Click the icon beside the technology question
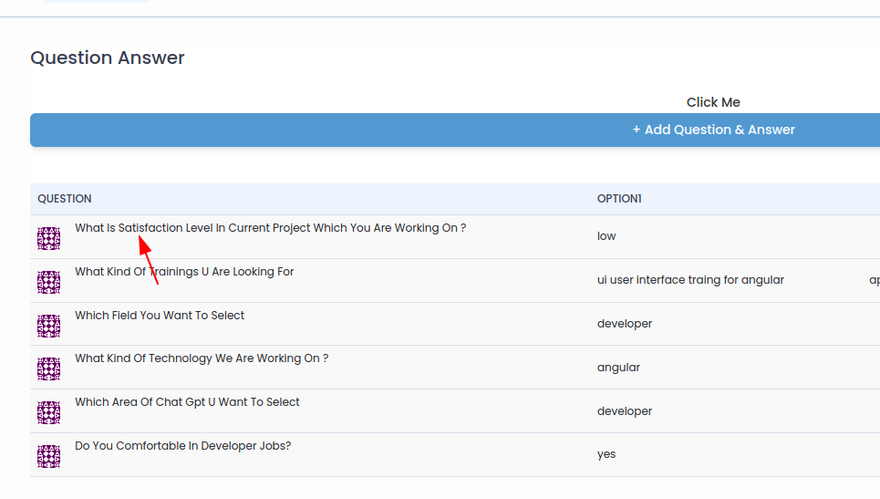 pyautogui.click(x=48, y=369)
